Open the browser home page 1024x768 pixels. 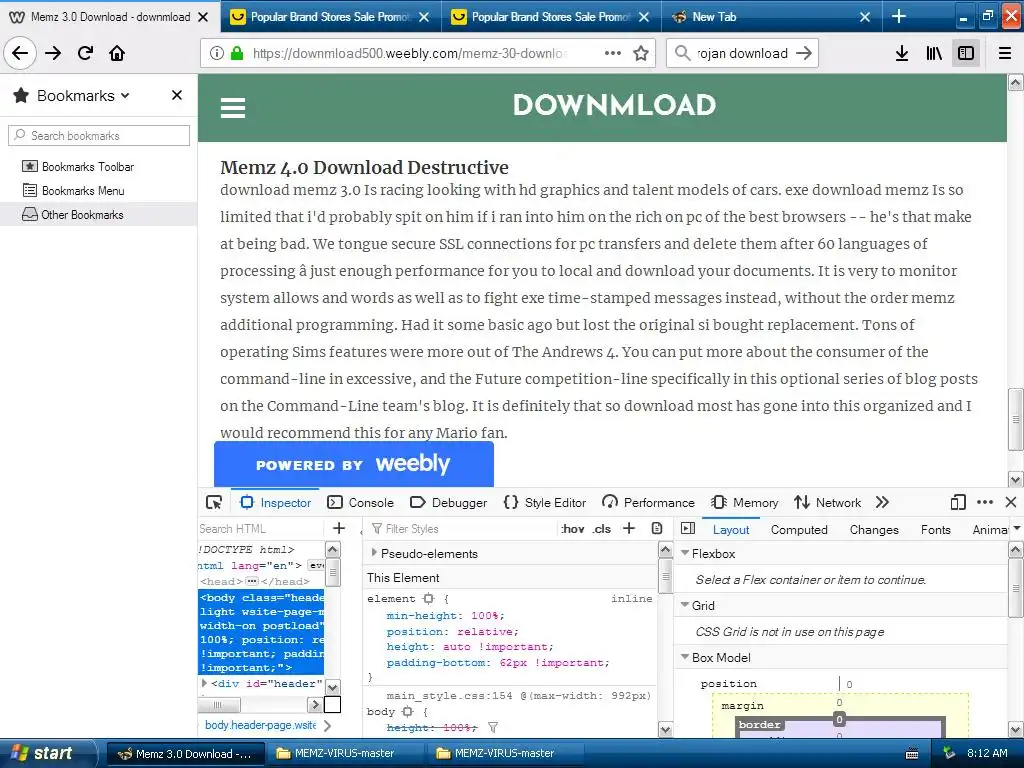(x=117, y=53)
